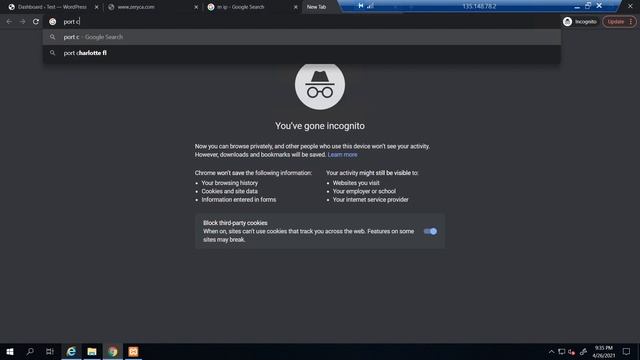Click the signal strength icon on the session bar

(x=370, y=6)
